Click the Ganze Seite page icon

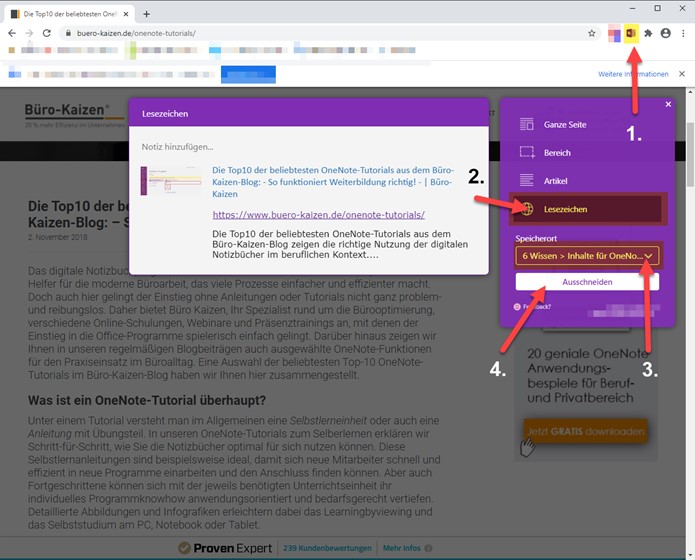pos(527,125)
